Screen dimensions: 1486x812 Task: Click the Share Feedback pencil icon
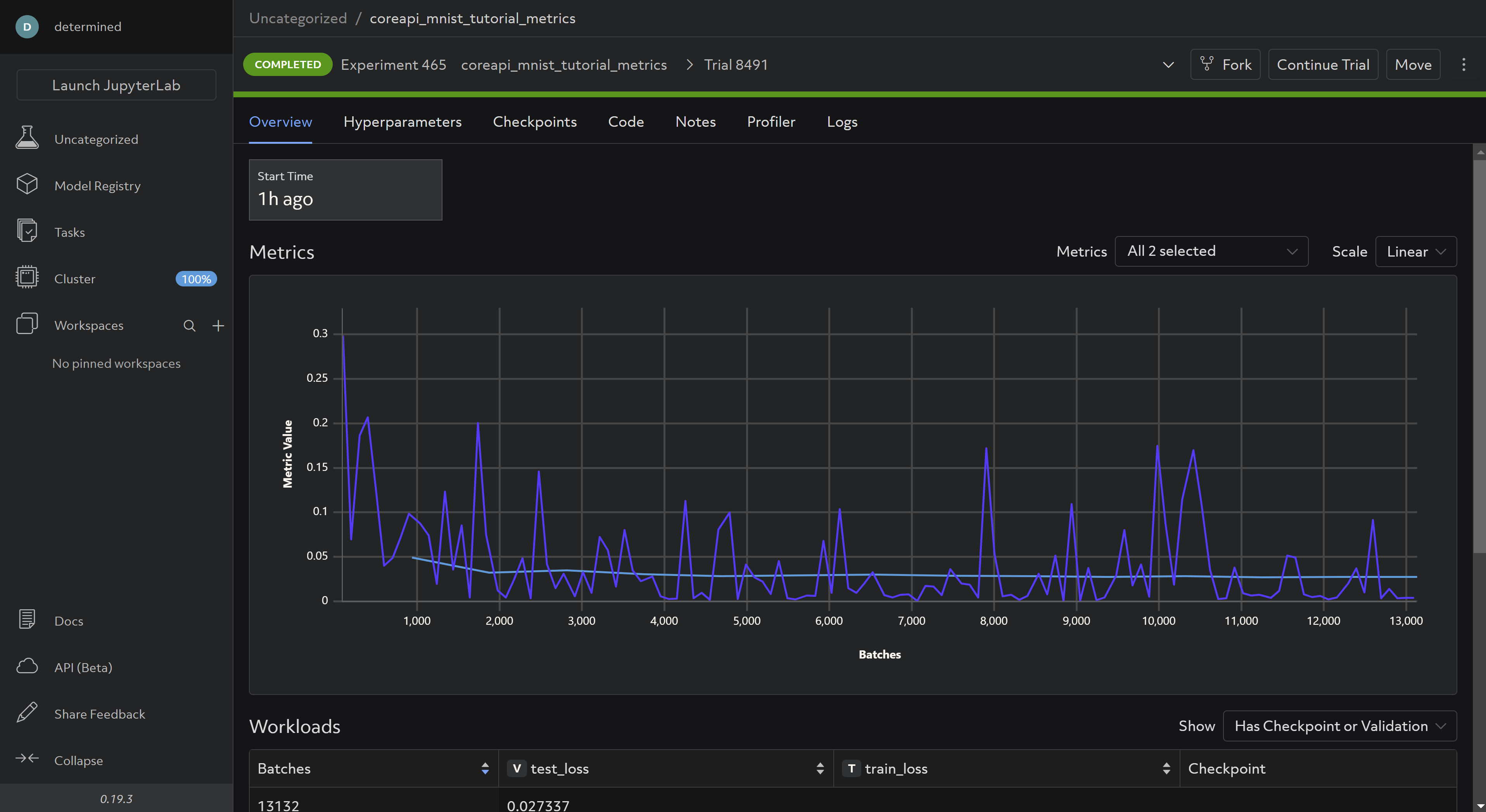click(26, 713)
